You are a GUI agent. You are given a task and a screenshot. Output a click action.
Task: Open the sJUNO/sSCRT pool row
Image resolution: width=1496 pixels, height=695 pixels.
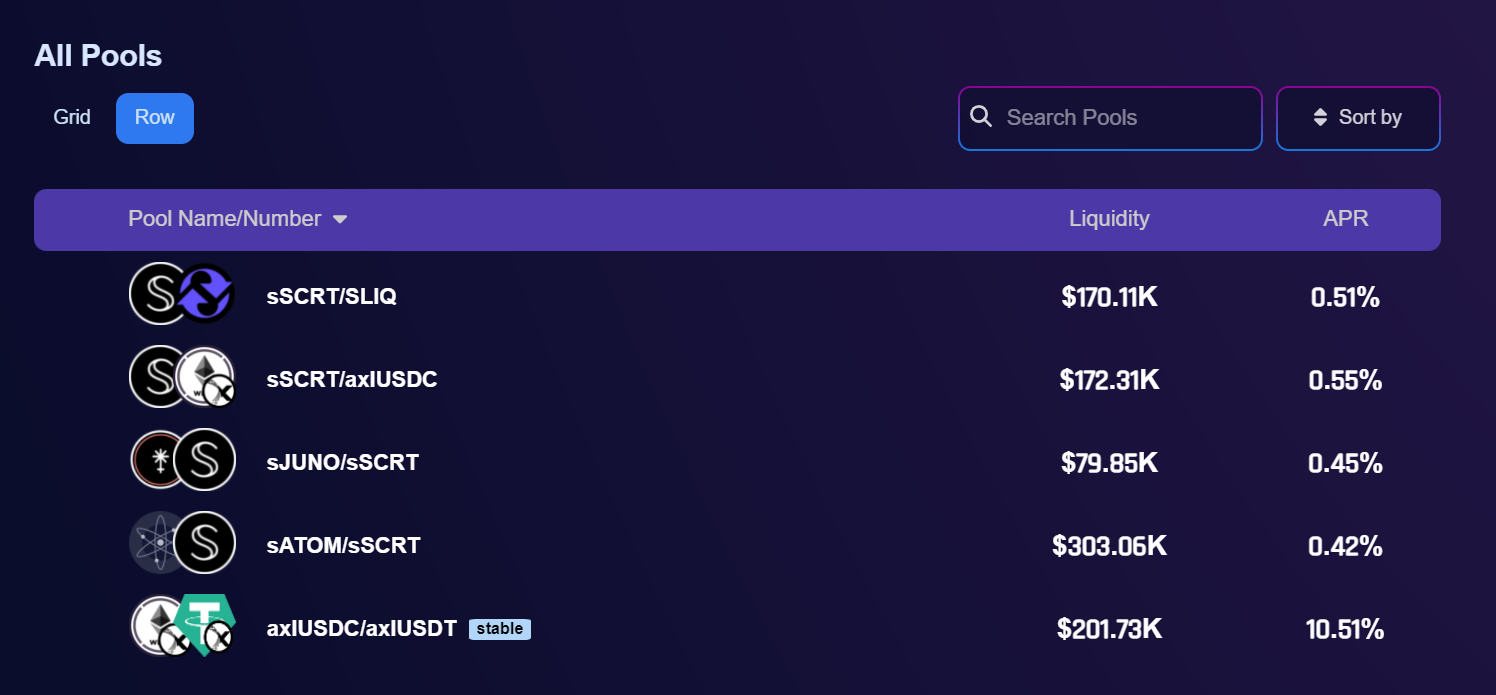click(737, 462)
